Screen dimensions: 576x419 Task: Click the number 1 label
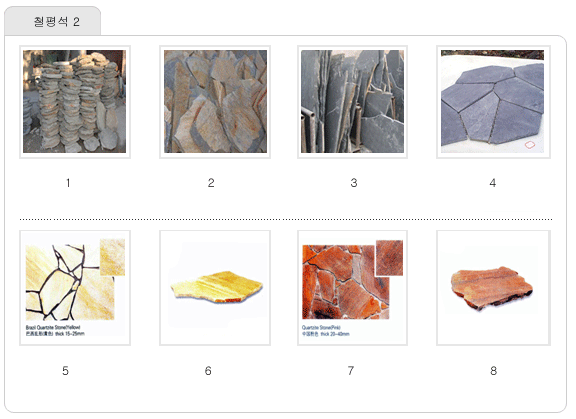tap(68, 183)
